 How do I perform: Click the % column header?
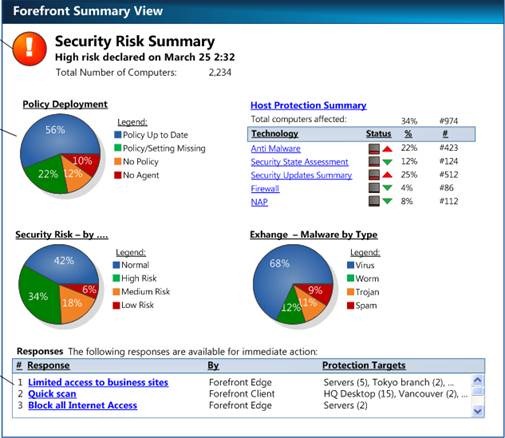coord(408,134)
